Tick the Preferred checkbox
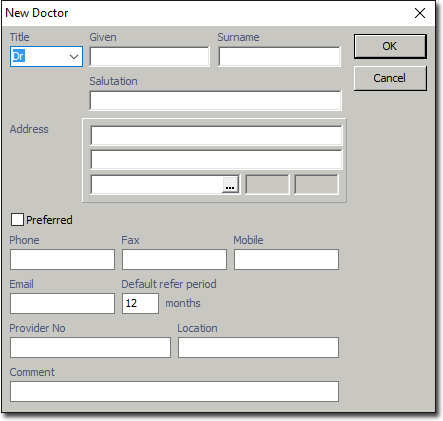The height and width of the screenshot is (421, 443). click(x=17, y=220)
